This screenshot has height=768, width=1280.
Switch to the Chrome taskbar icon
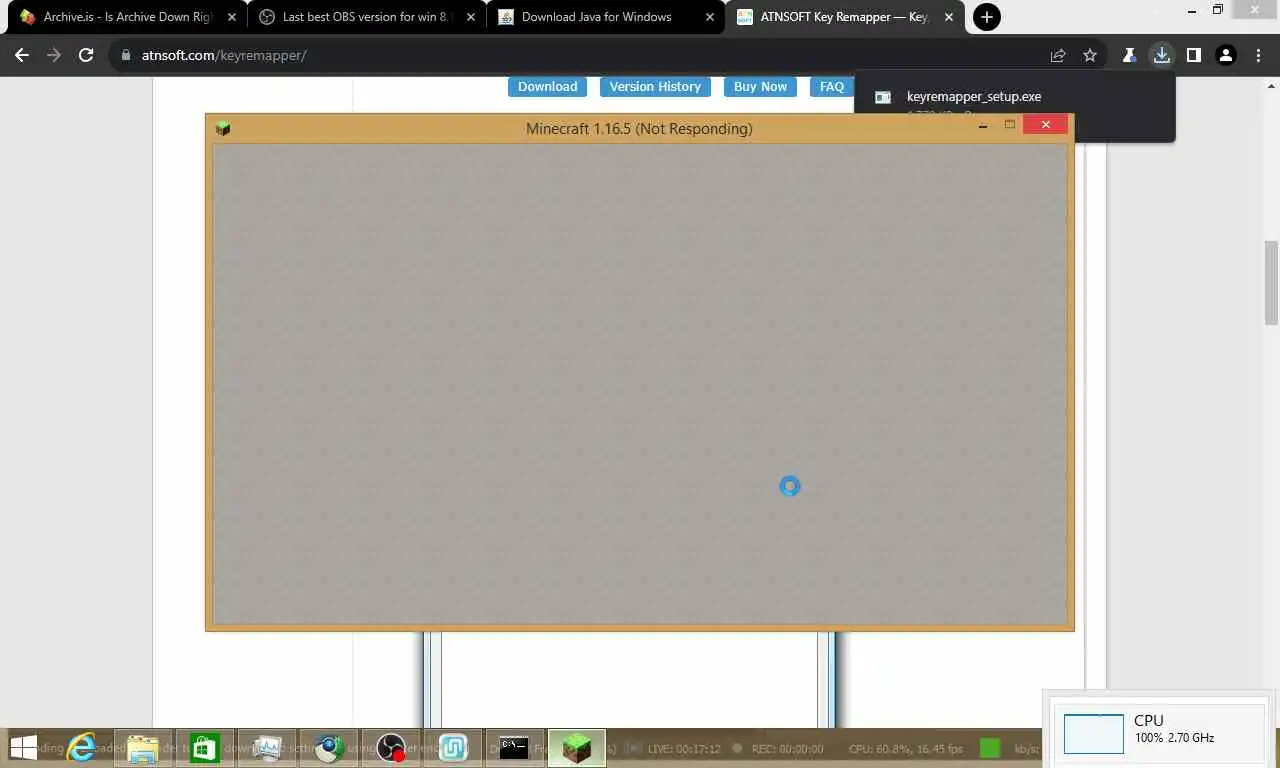(x=329, y=747)
